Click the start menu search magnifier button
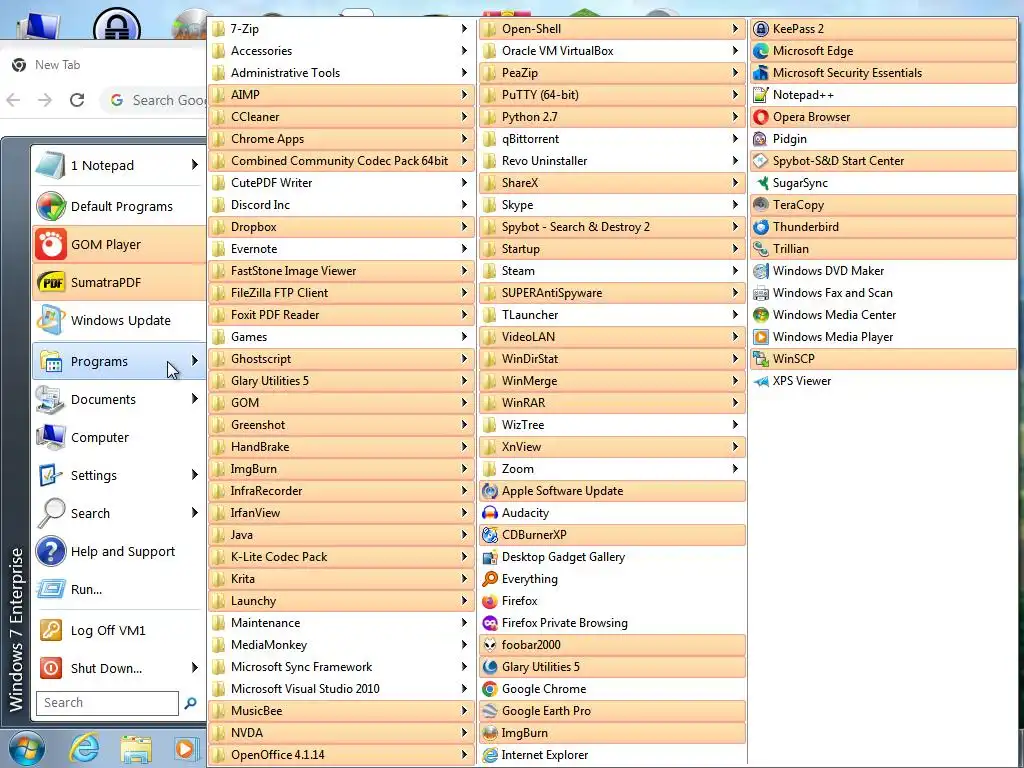The image size is (1024, 768). [190, 703]
